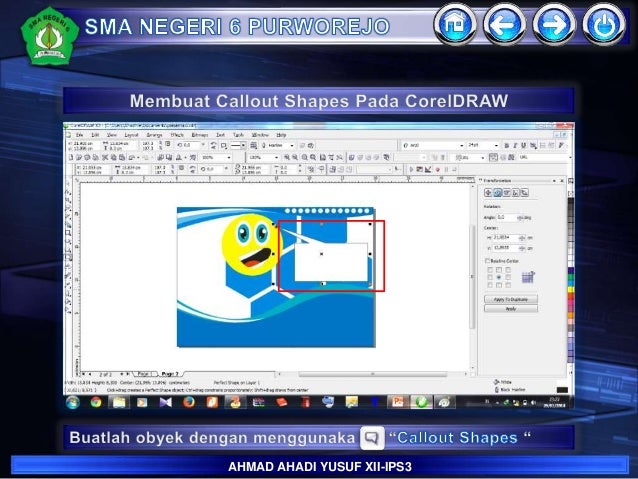
Task: Pick the yellow swatch in color palette
Action: pyautogui.click(x=571, y=289)
